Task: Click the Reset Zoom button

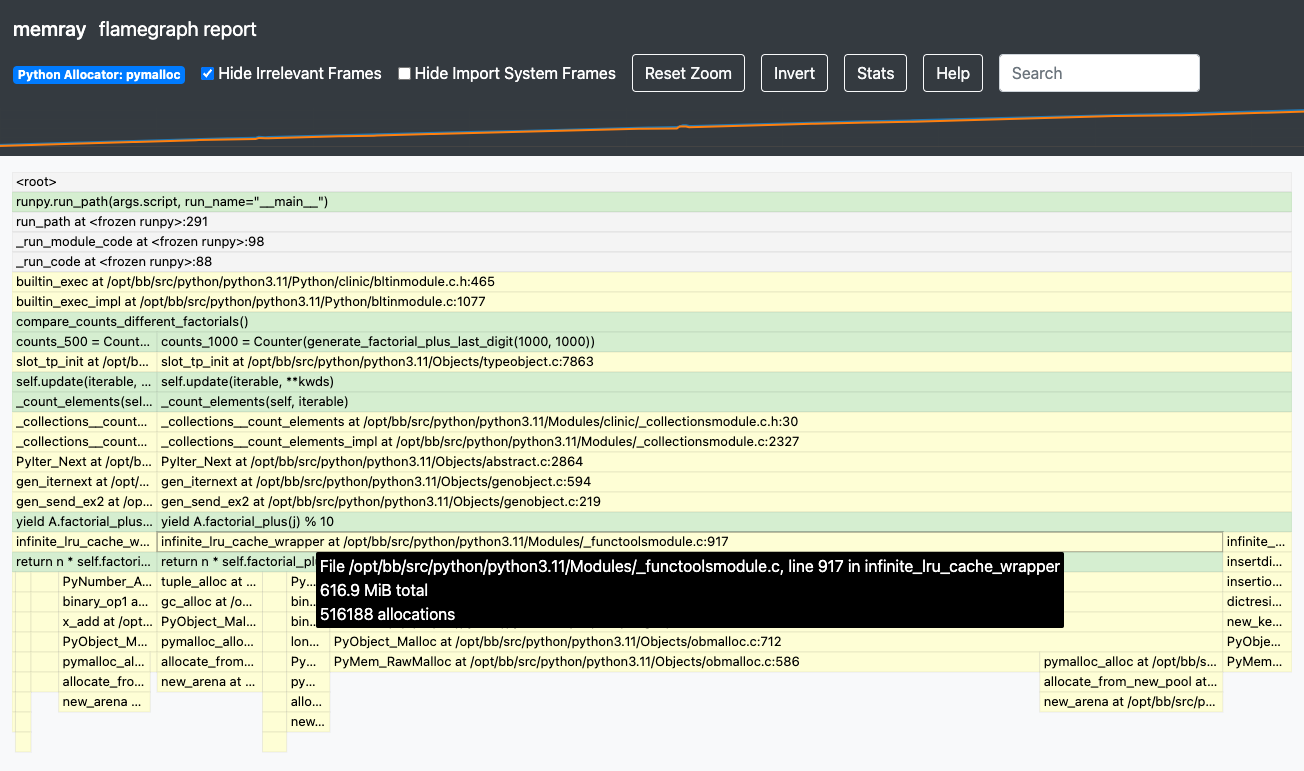Action: pyautogui.click(x=688, y=73)
